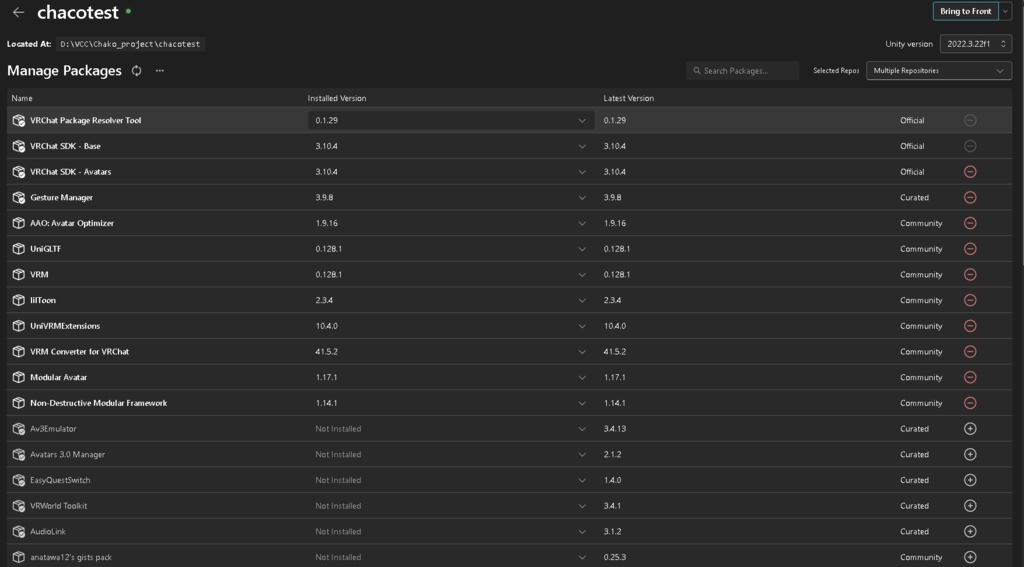Remove the UniGLTF package

coord(970,249)
